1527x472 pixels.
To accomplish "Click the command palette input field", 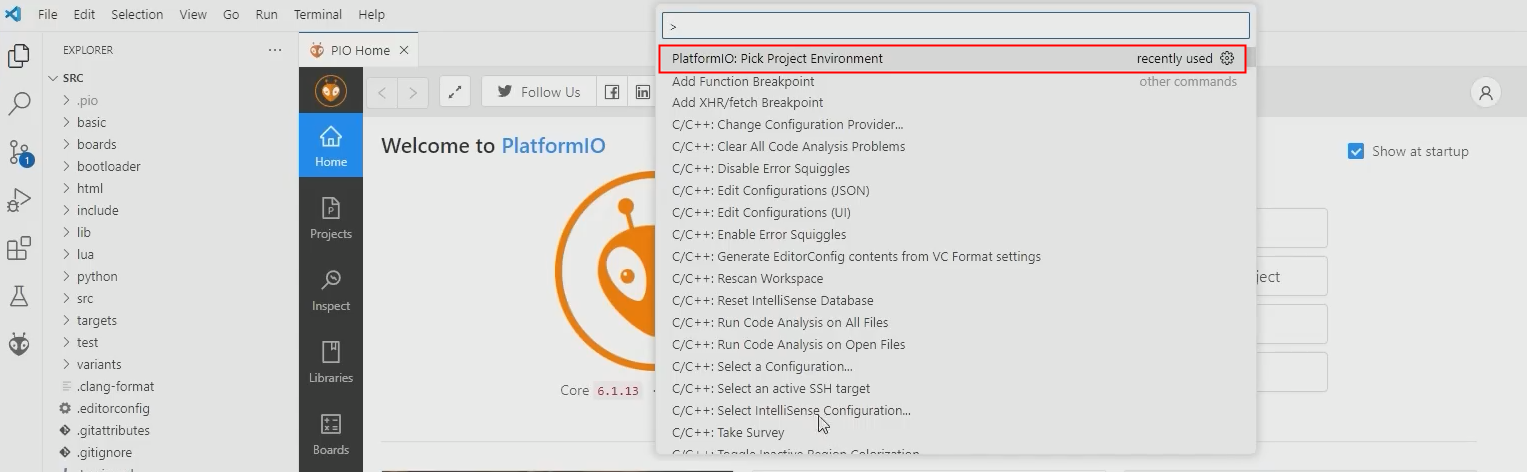I will (955, 26).
